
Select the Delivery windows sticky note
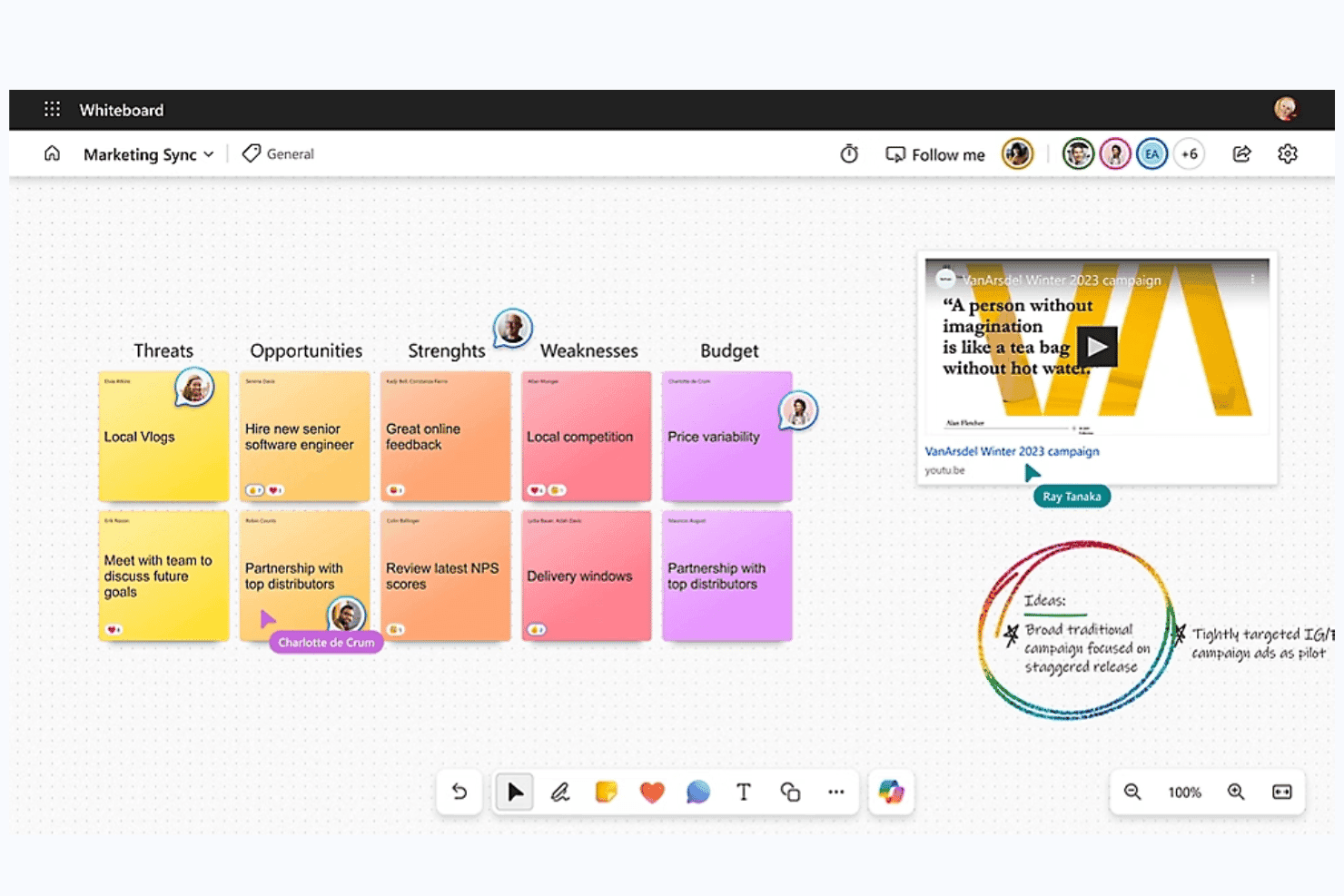587,576
